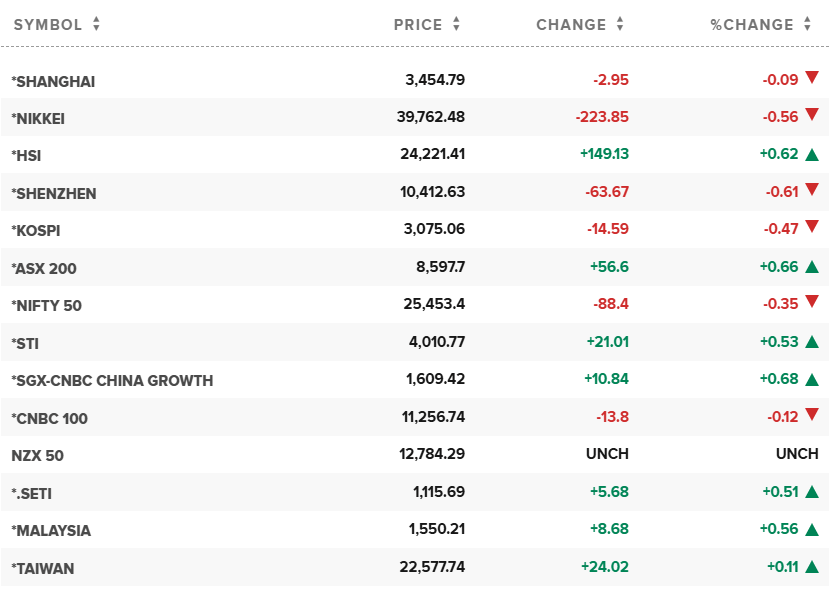
Task: Open the *NIFTY 50 index link
Action: click(47, 305)
